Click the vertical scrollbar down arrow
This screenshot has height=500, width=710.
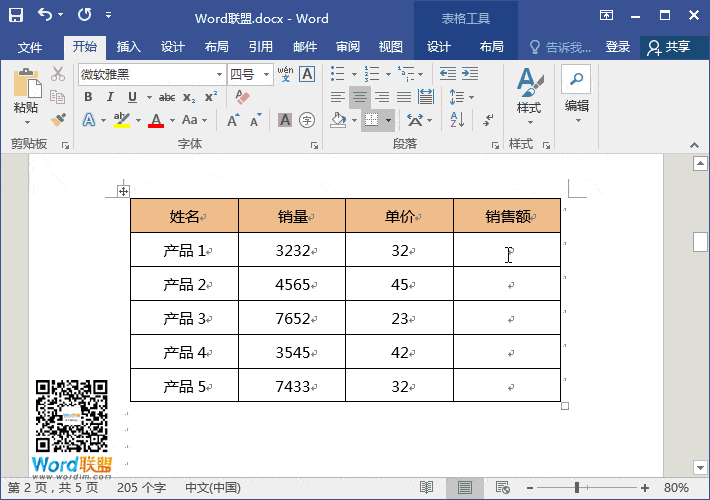click(x=700, y=467)
